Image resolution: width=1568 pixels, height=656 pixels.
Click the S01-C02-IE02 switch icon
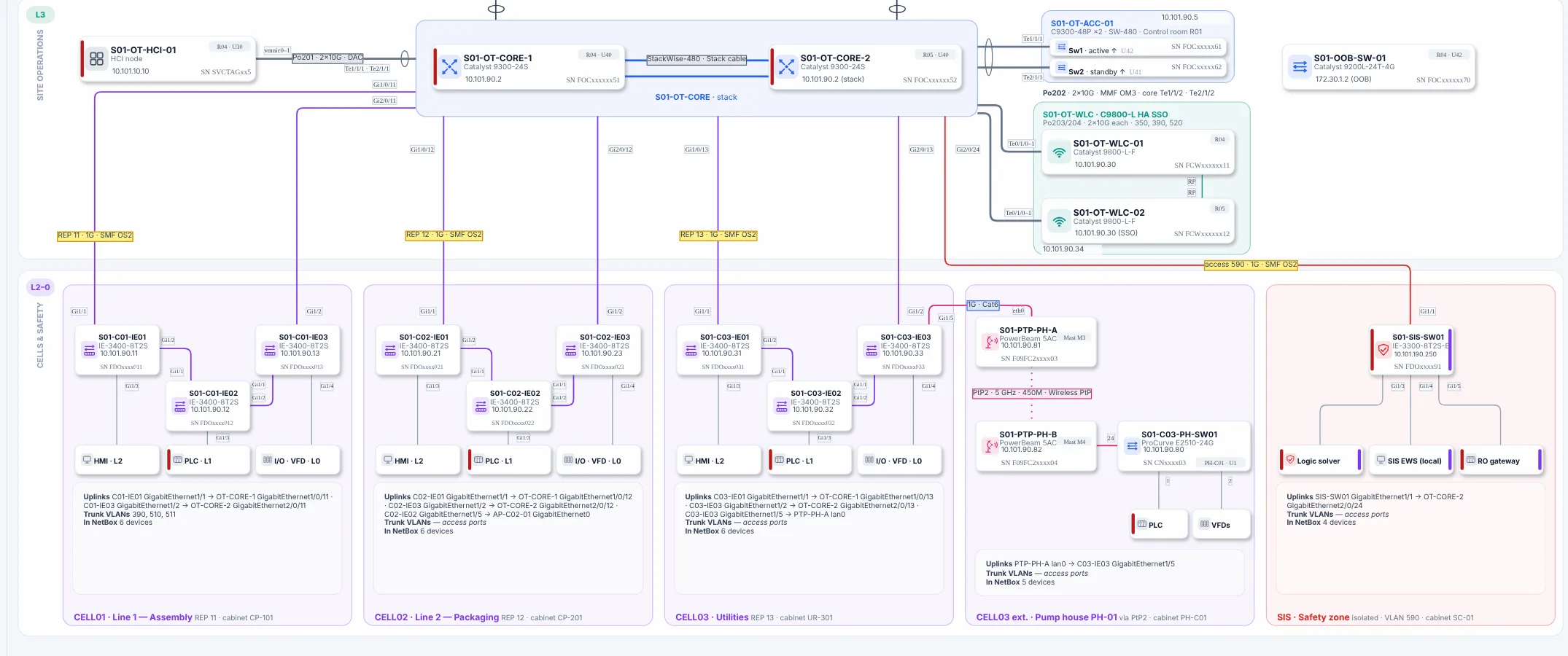coord(481,407)
